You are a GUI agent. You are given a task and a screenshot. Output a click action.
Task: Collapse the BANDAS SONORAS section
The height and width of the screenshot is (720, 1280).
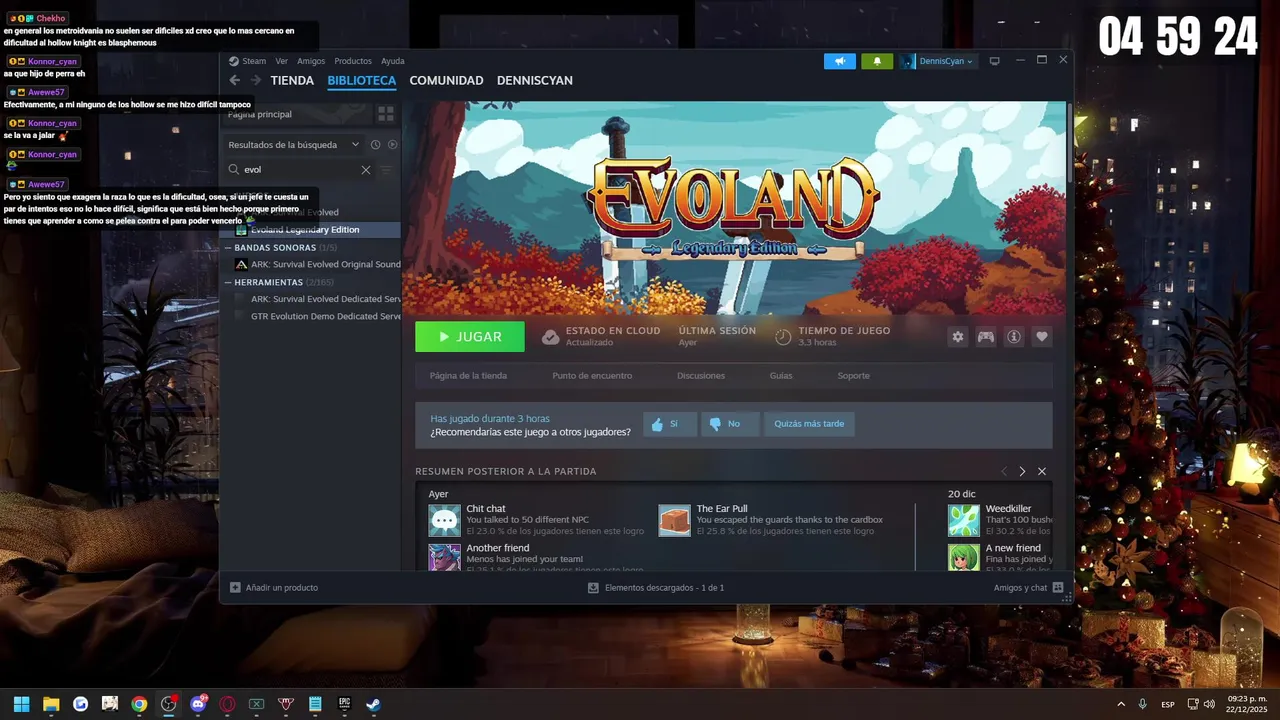[x=229, y=247]
